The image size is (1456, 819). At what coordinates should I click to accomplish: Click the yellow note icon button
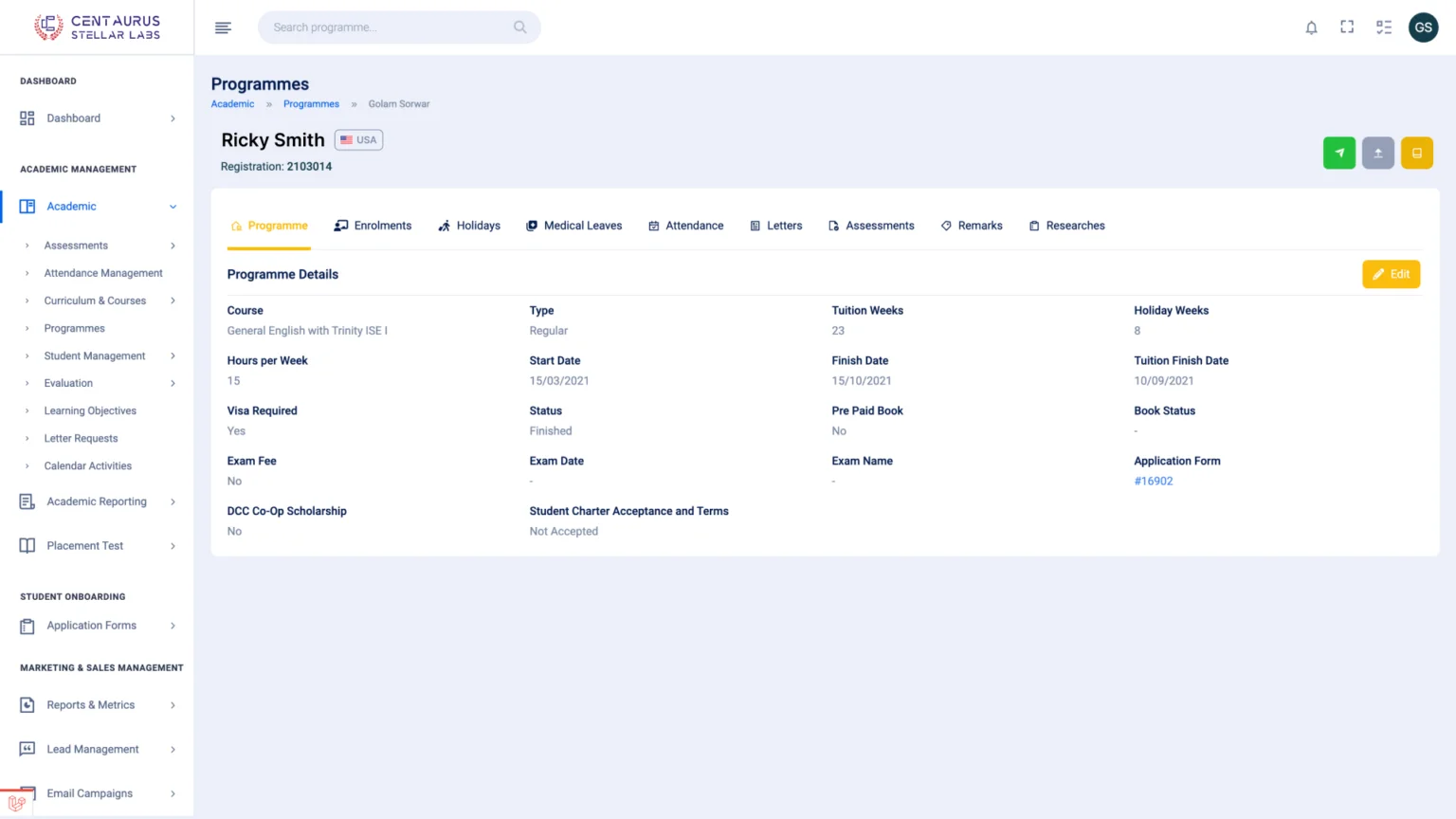1416,153
